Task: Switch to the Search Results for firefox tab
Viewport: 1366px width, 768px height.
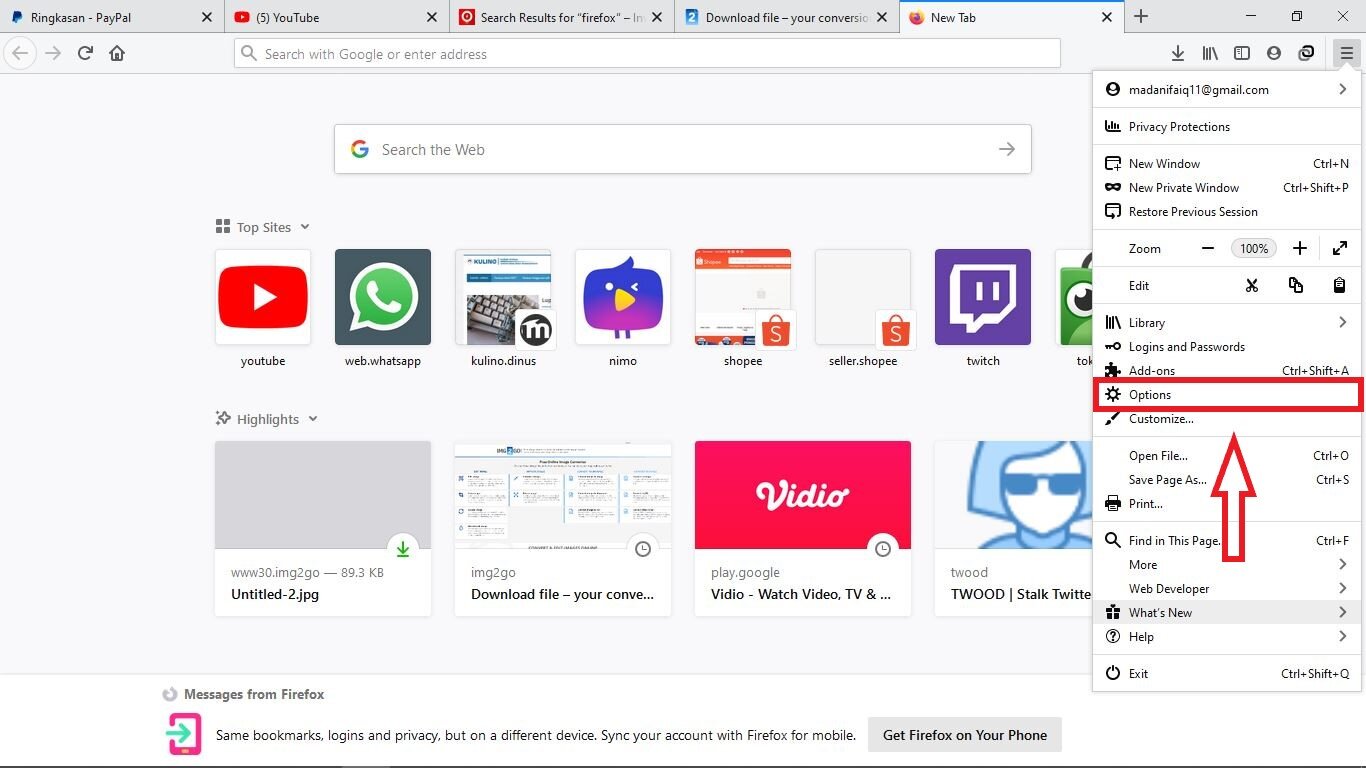Action: [x=560, y=17]
